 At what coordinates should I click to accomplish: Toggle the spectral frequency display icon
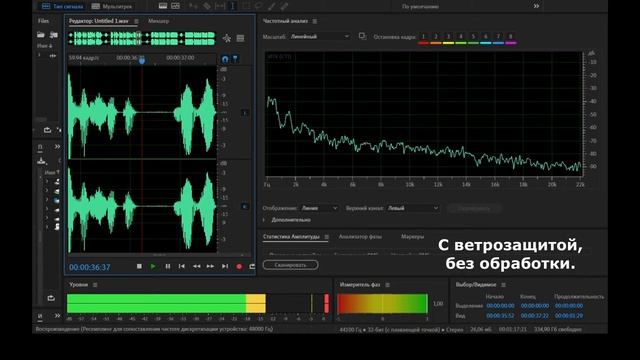pyautogui.click(x=163, y=6)
